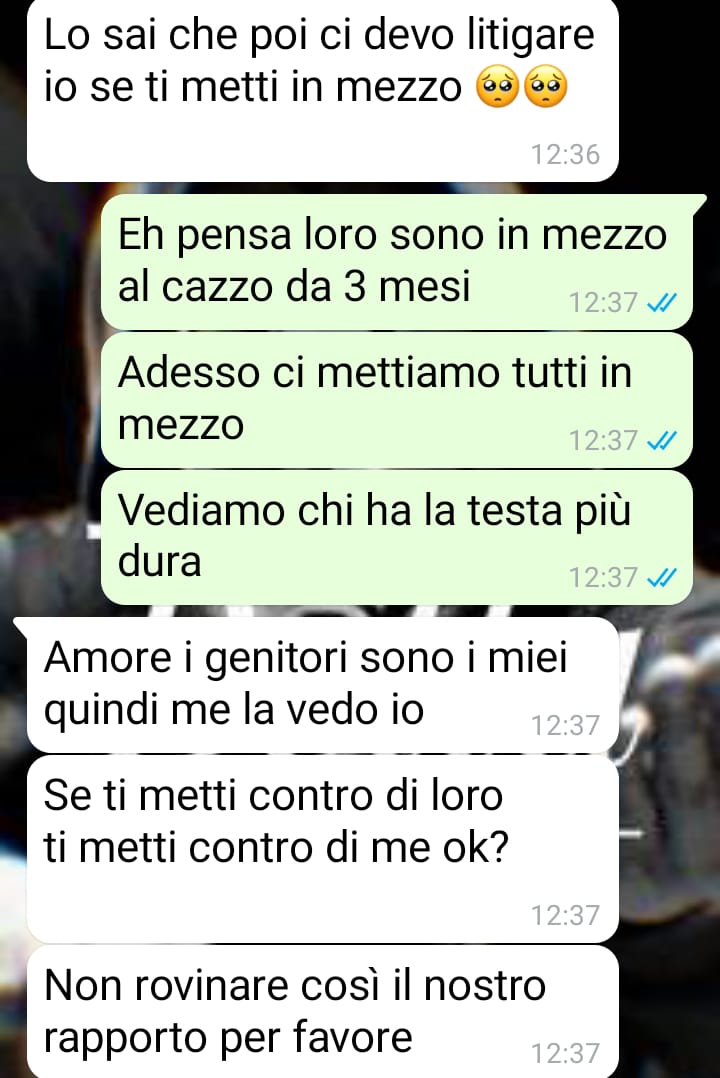The width and height of the screenshot is (720, 1078).
Task: Tap the second pleading face emoji
Action: pyautogui.click(x=545, y=87)
